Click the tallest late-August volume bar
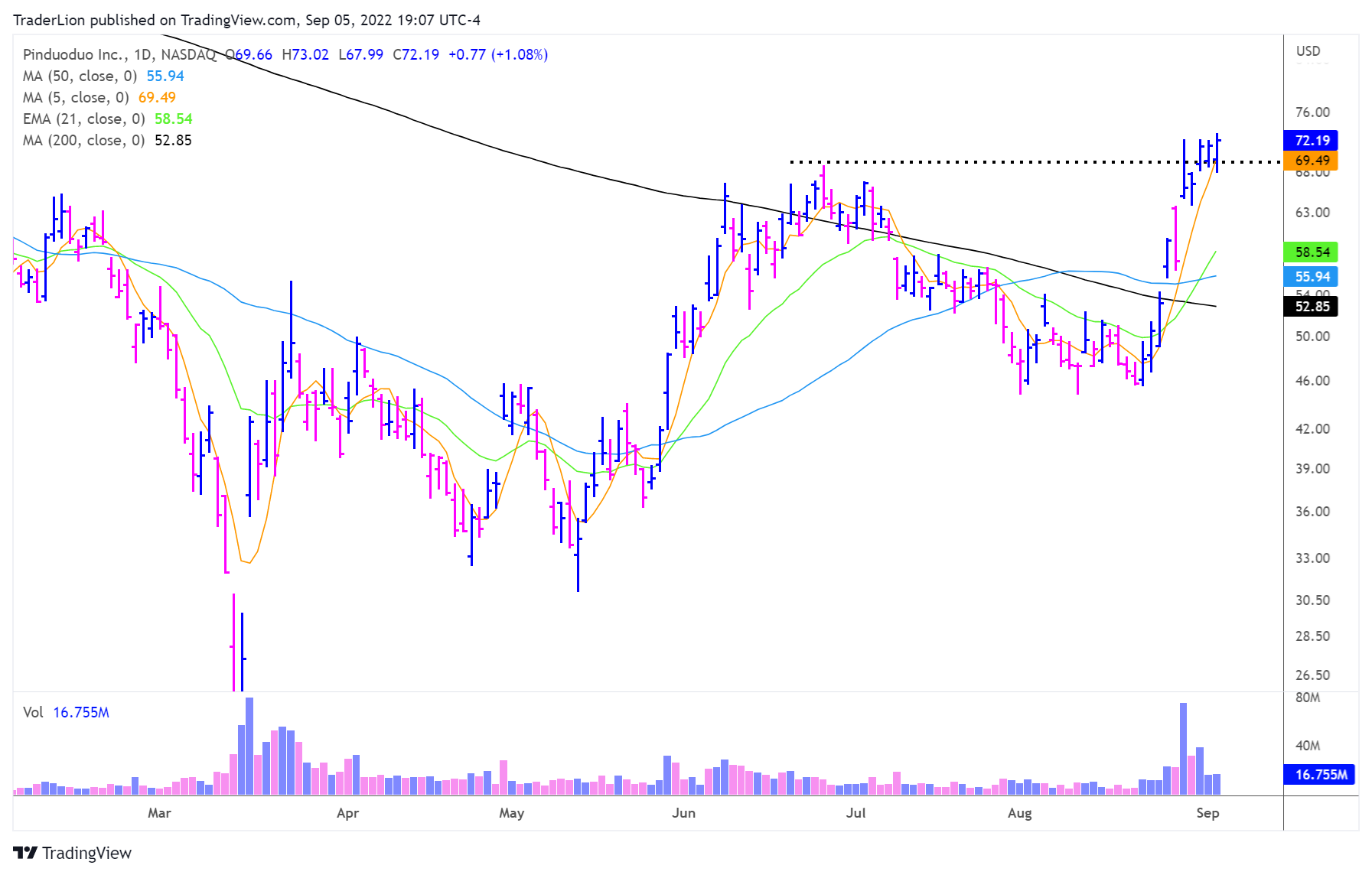Image resolution: width=1372 pixels, height=875 pixels. point(1183,749)
